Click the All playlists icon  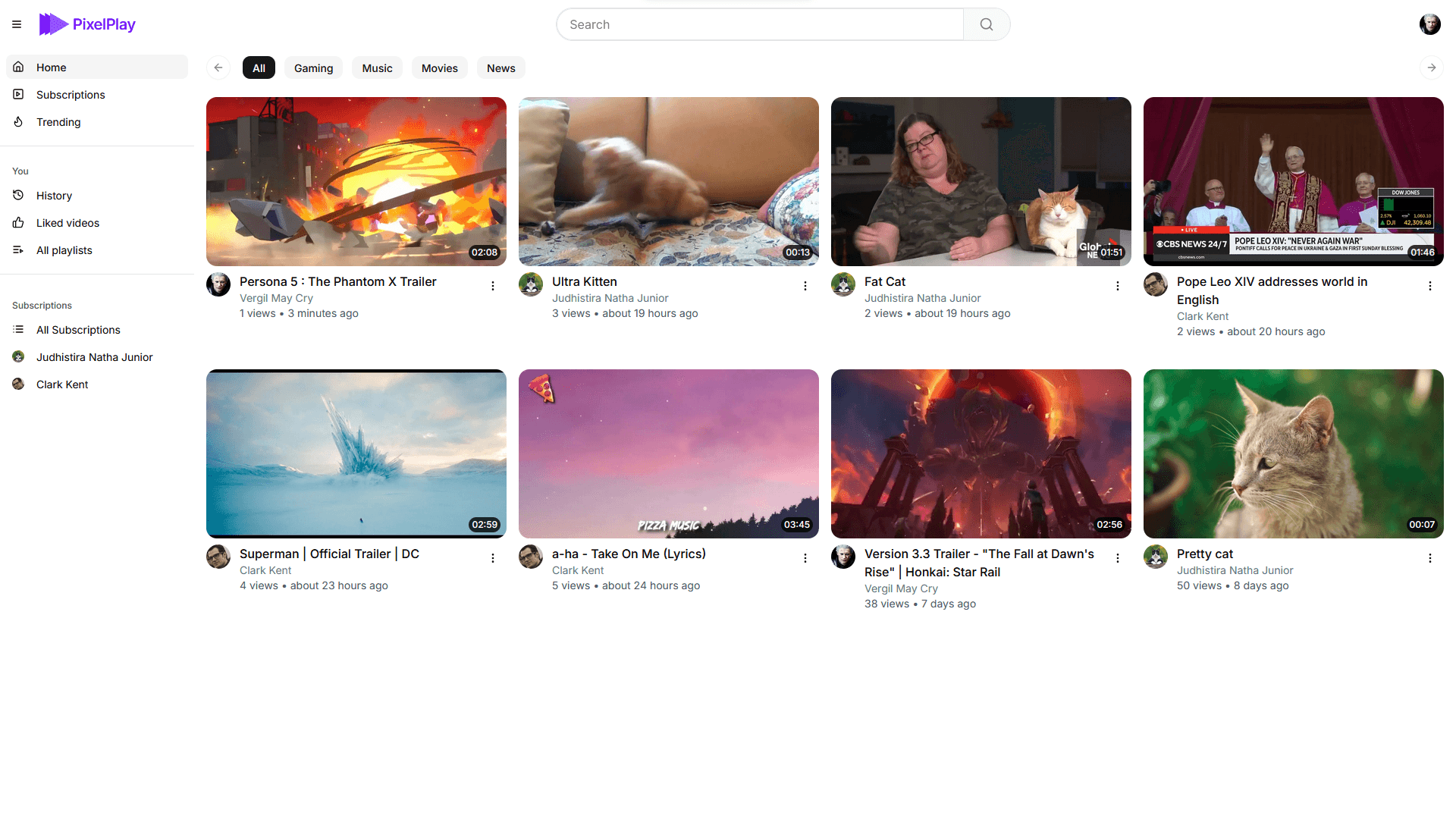[18, 249]
